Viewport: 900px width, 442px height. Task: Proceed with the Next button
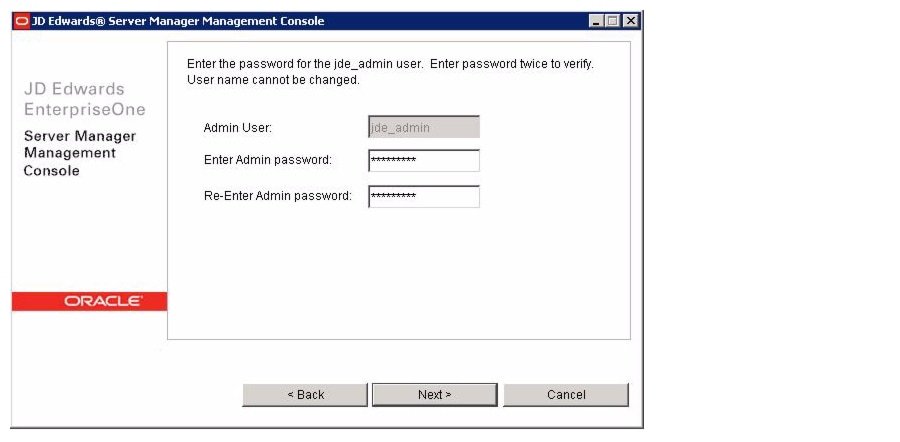click(435, 395)
